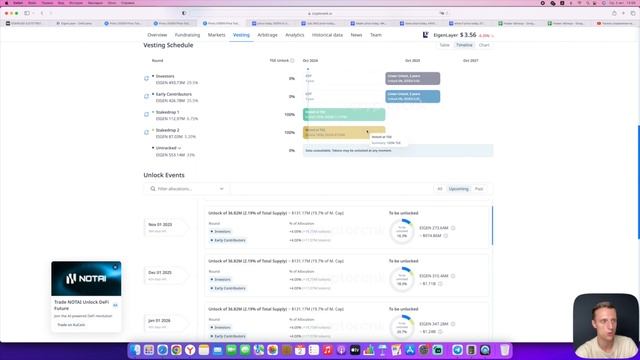
Task: Click the Safari address bar
Action: point(320,13)
